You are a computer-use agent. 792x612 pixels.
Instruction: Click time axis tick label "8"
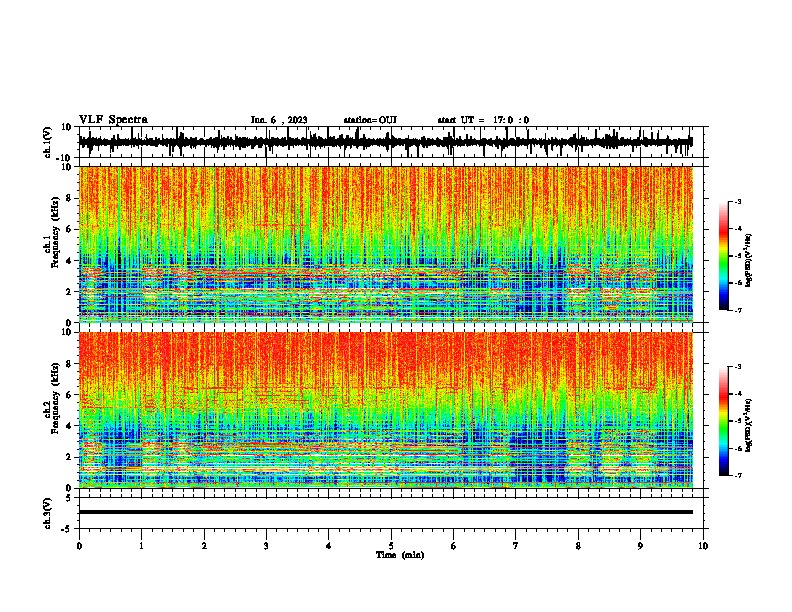point(578,546)
